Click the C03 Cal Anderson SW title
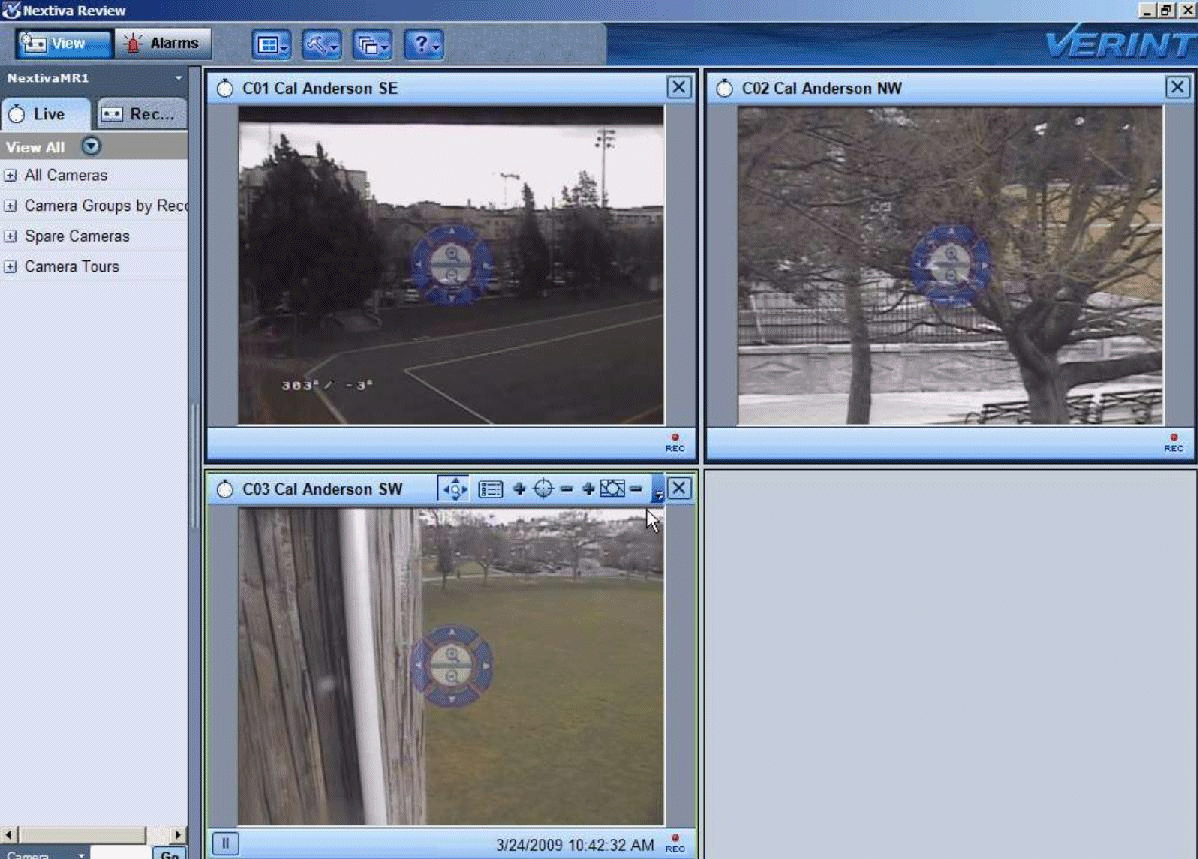Viewport: 1198px width, 859px height. tap(322, 489)
